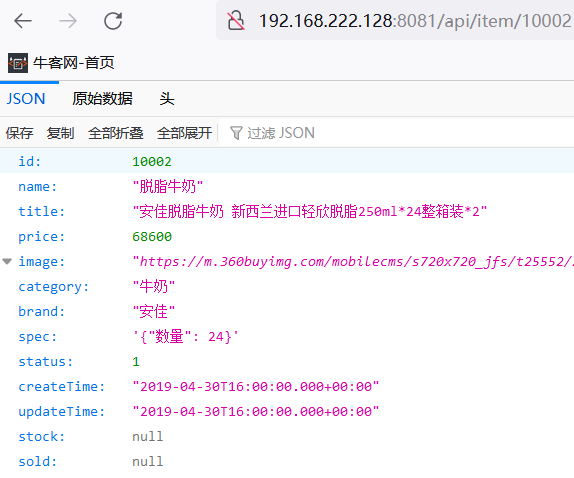Select the status key

coord(46,362)
